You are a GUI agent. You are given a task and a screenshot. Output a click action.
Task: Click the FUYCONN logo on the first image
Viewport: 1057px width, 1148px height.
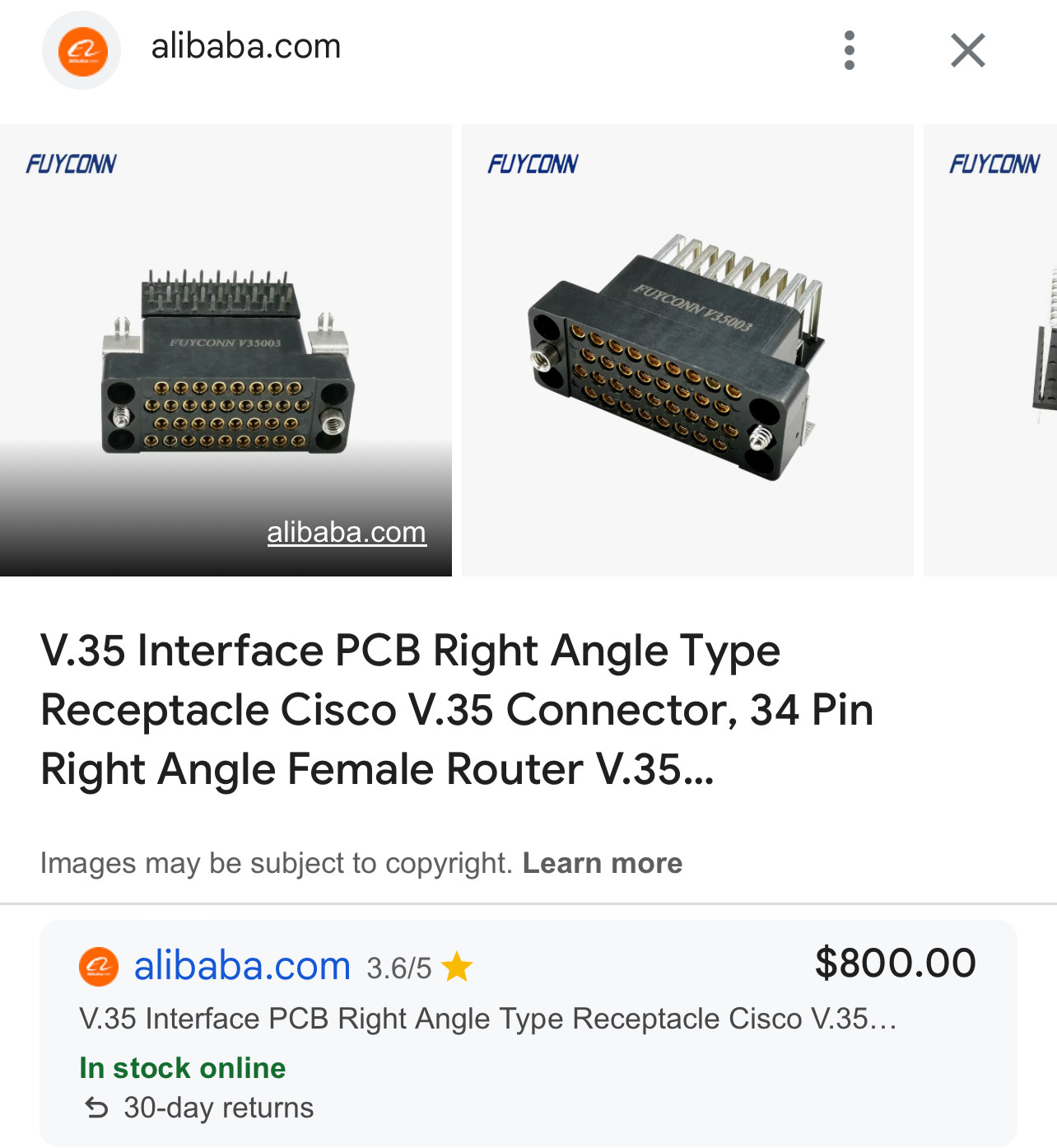tap(71, 164)
